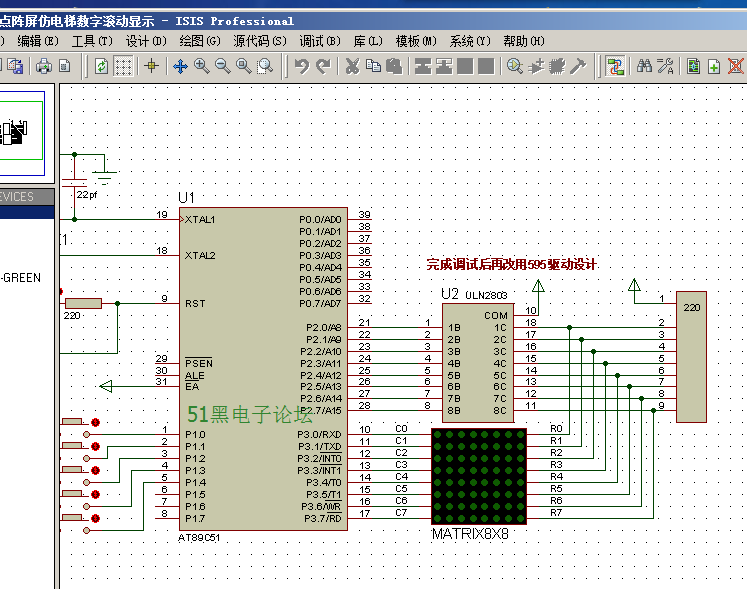Click the set print area icon

(x=65, y=66)
